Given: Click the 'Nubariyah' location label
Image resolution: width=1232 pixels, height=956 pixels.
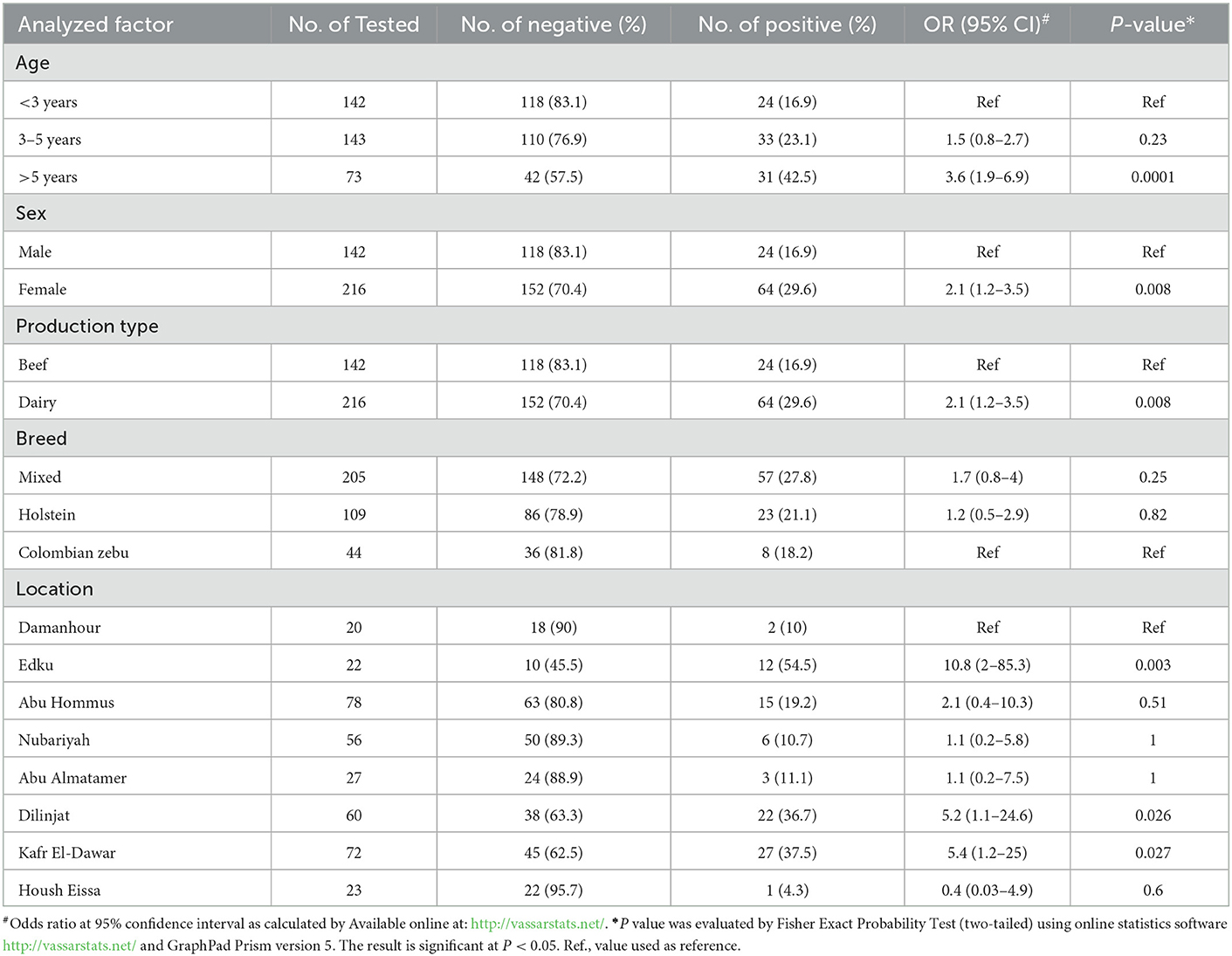Looking at the screenshot, I should pyautogui.click(x=54, y=740).
